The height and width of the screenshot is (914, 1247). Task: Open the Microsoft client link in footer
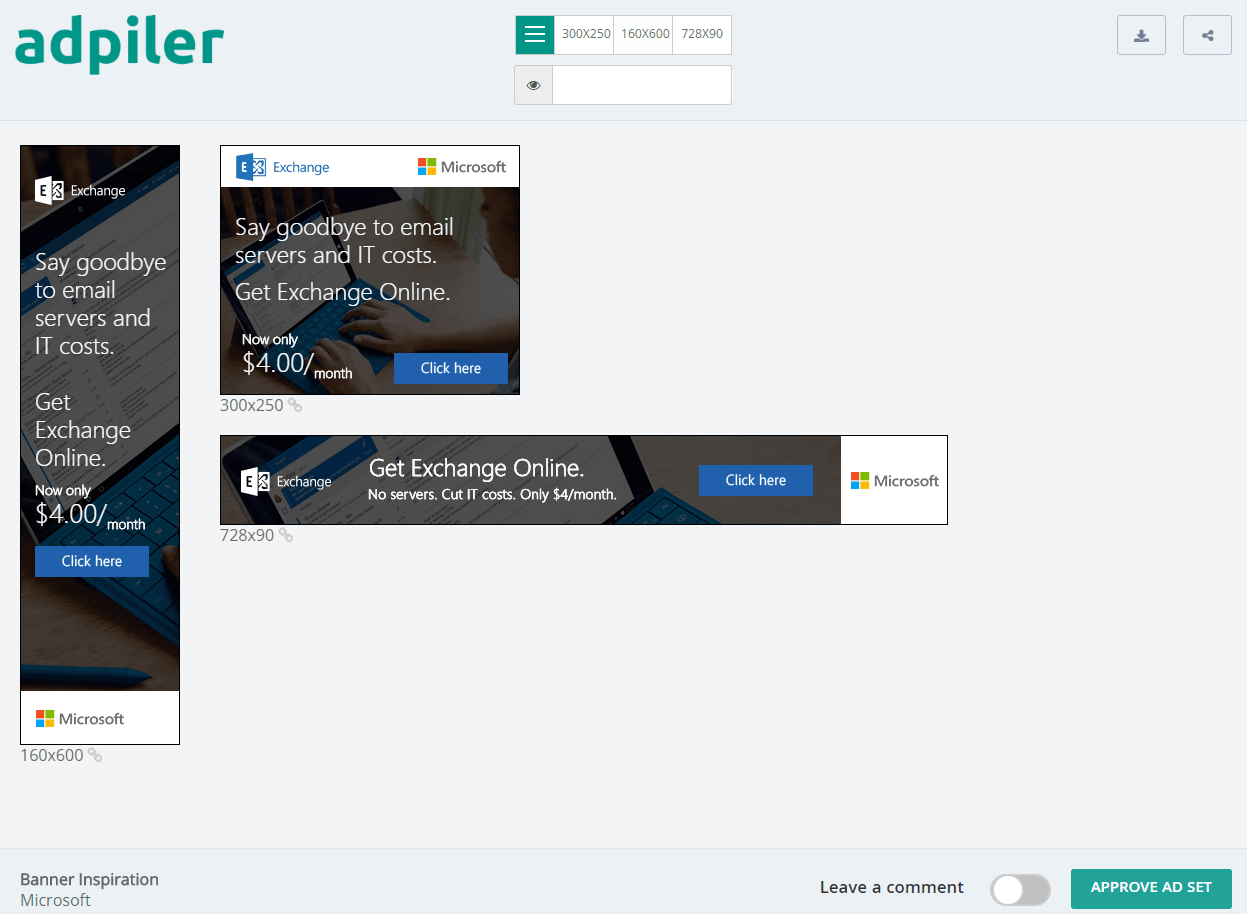coord(55,900)
